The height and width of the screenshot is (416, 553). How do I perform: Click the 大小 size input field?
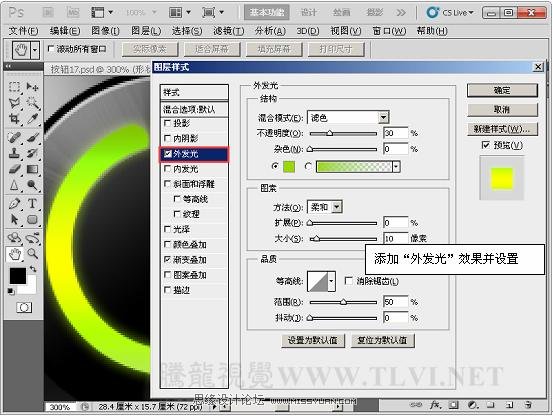point(395,239)
